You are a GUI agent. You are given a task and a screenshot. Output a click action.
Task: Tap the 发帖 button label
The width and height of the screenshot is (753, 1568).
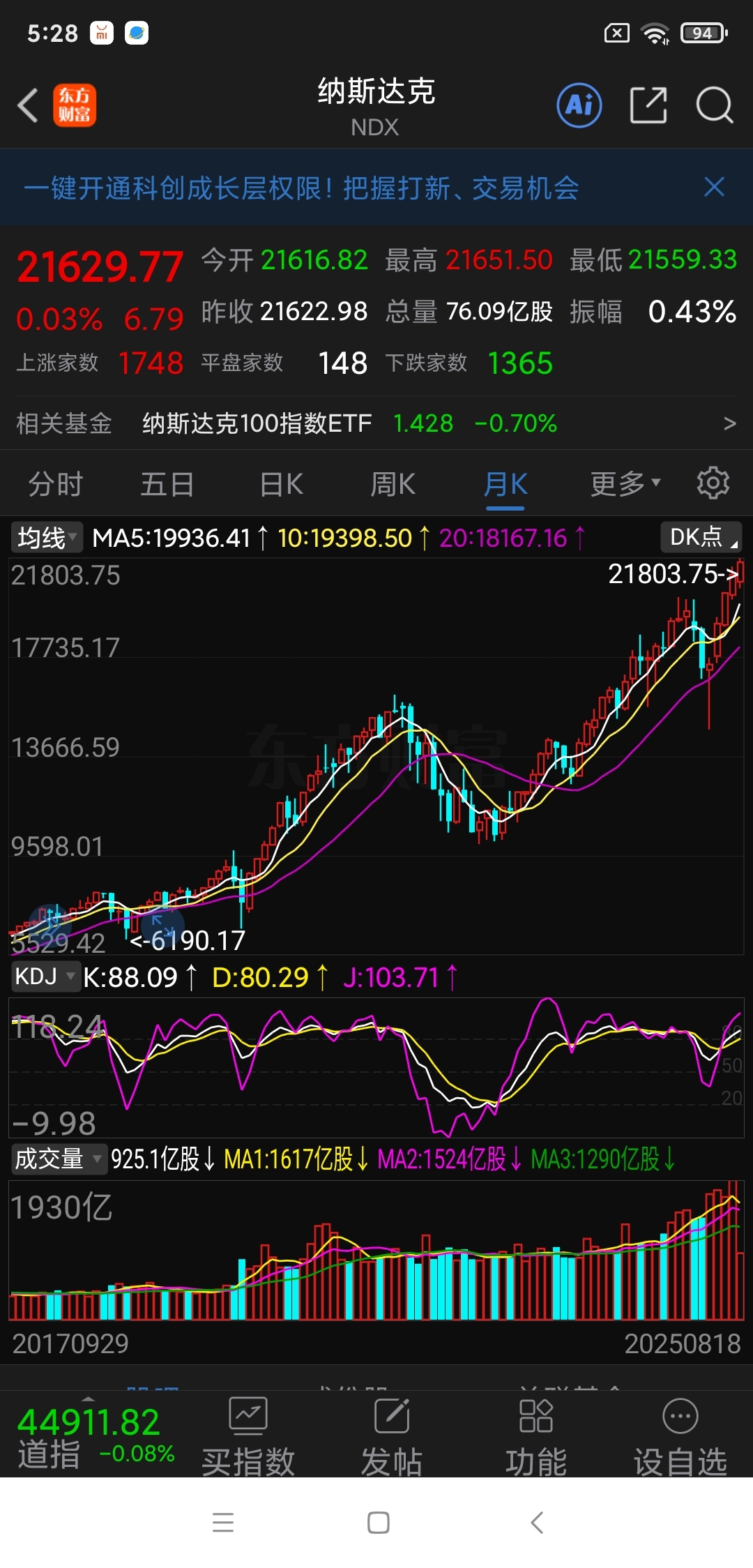click(x=392, y=1462)
